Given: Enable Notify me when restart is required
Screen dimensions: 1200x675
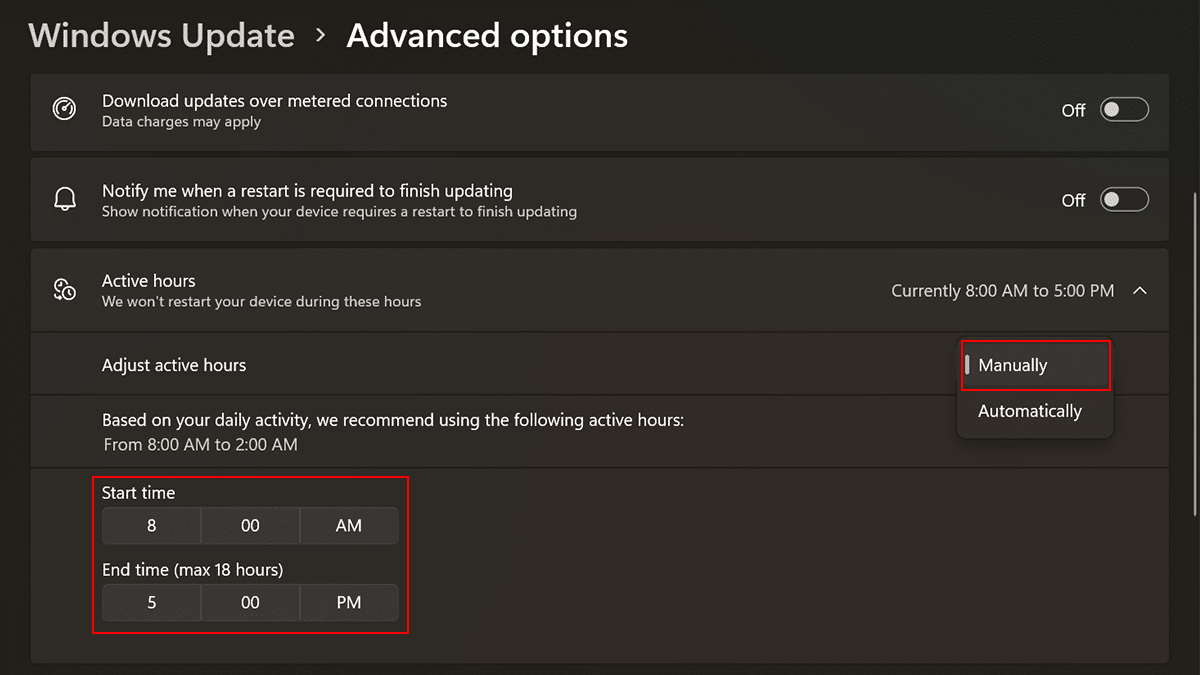Looking at the screenshot, I should [1124, 200].
